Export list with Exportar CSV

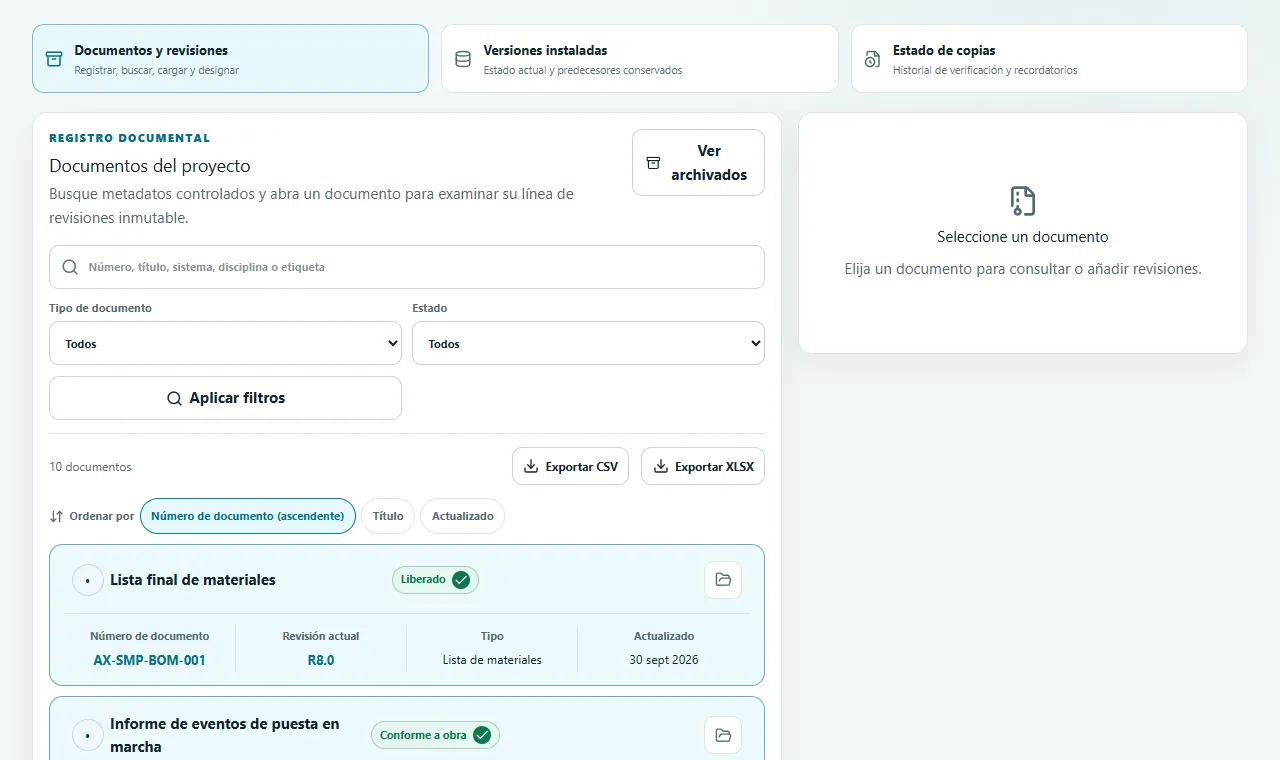point(570,466)
